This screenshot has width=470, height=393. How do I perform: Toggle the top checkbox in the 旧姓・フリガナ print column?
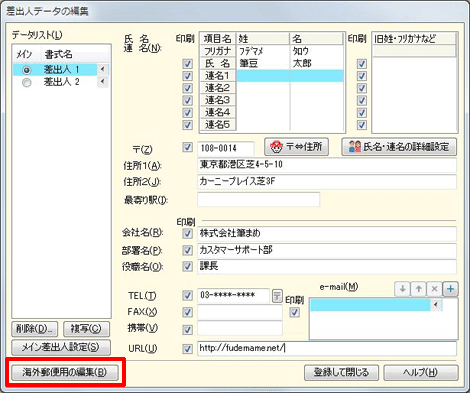click(x=362, y=64)
